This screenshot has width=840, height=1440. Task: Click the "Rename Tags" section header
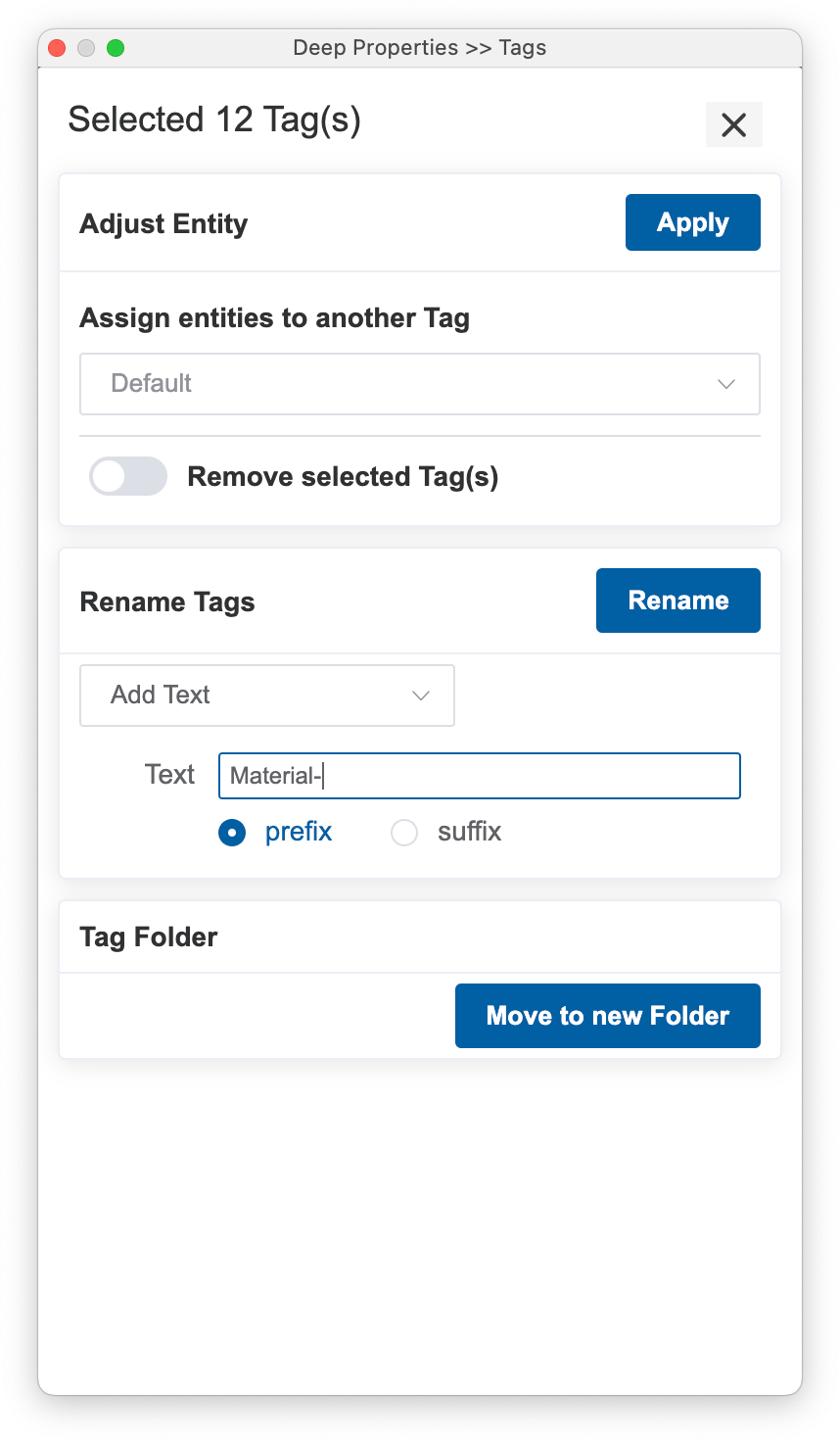167,601
